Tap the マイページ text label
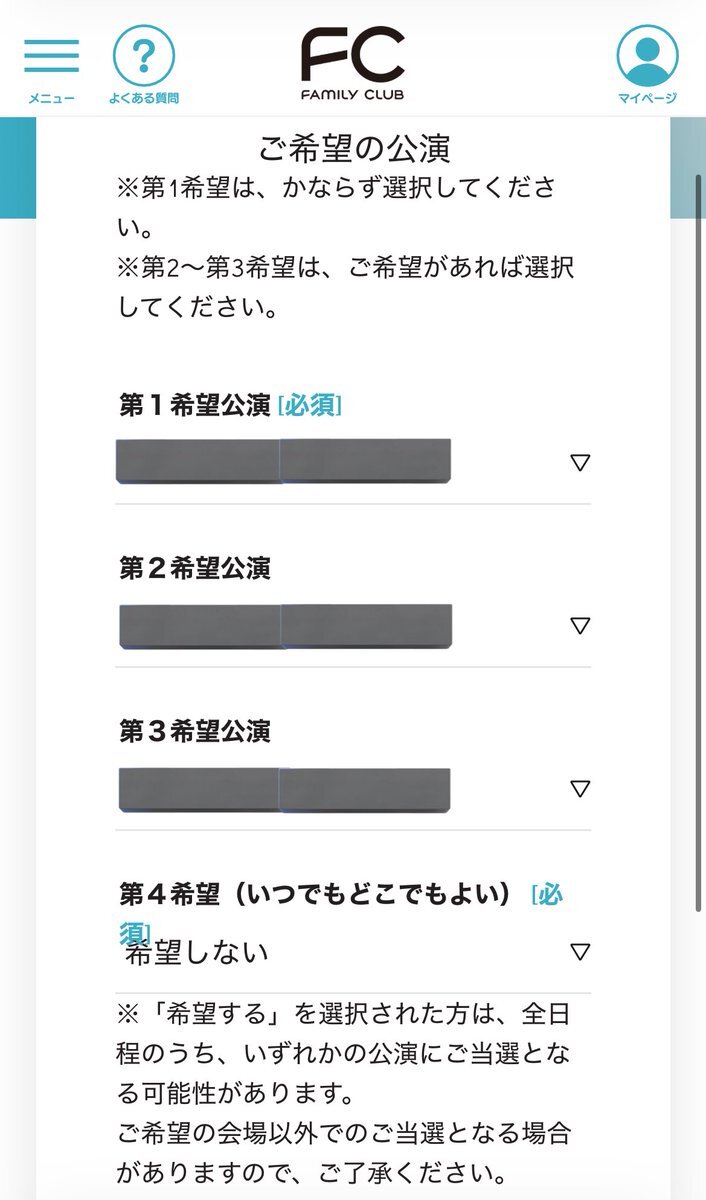The width and height of the screenshot is (706, 1200). click(x=647, y=98)
